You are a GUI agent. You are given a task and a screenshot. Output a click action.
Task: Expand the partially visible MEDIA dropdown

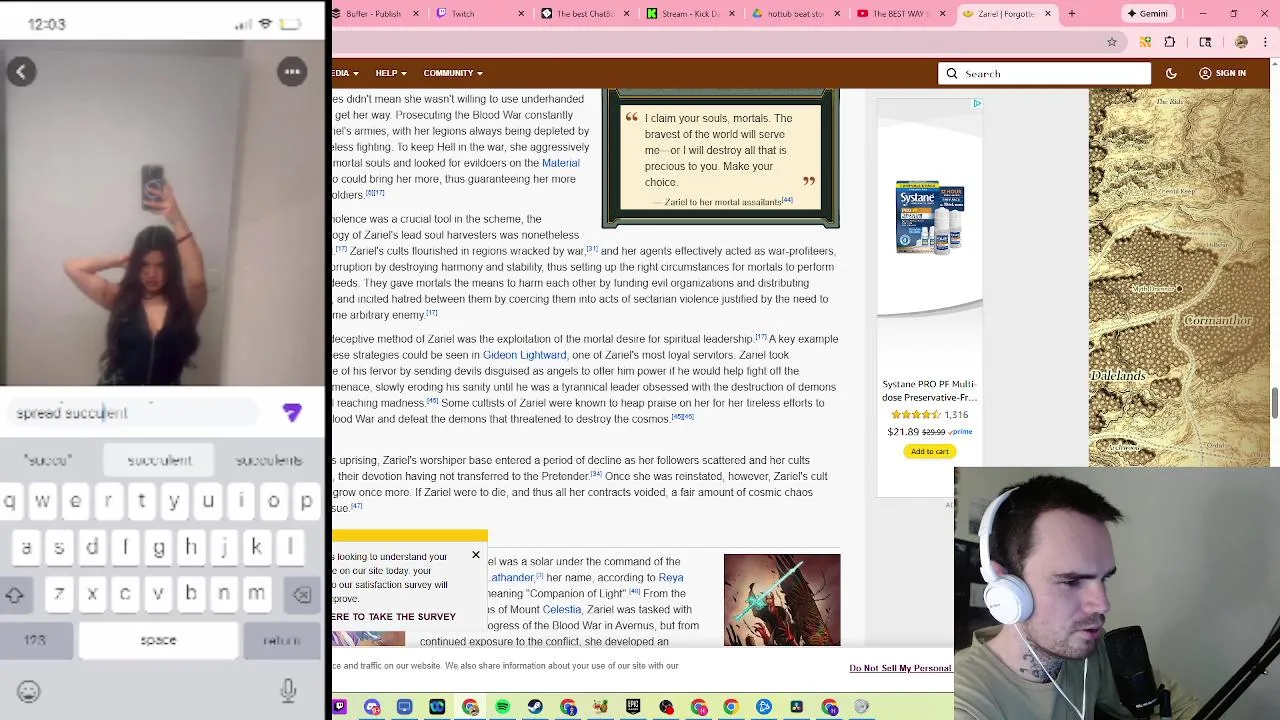coord(346,73)
